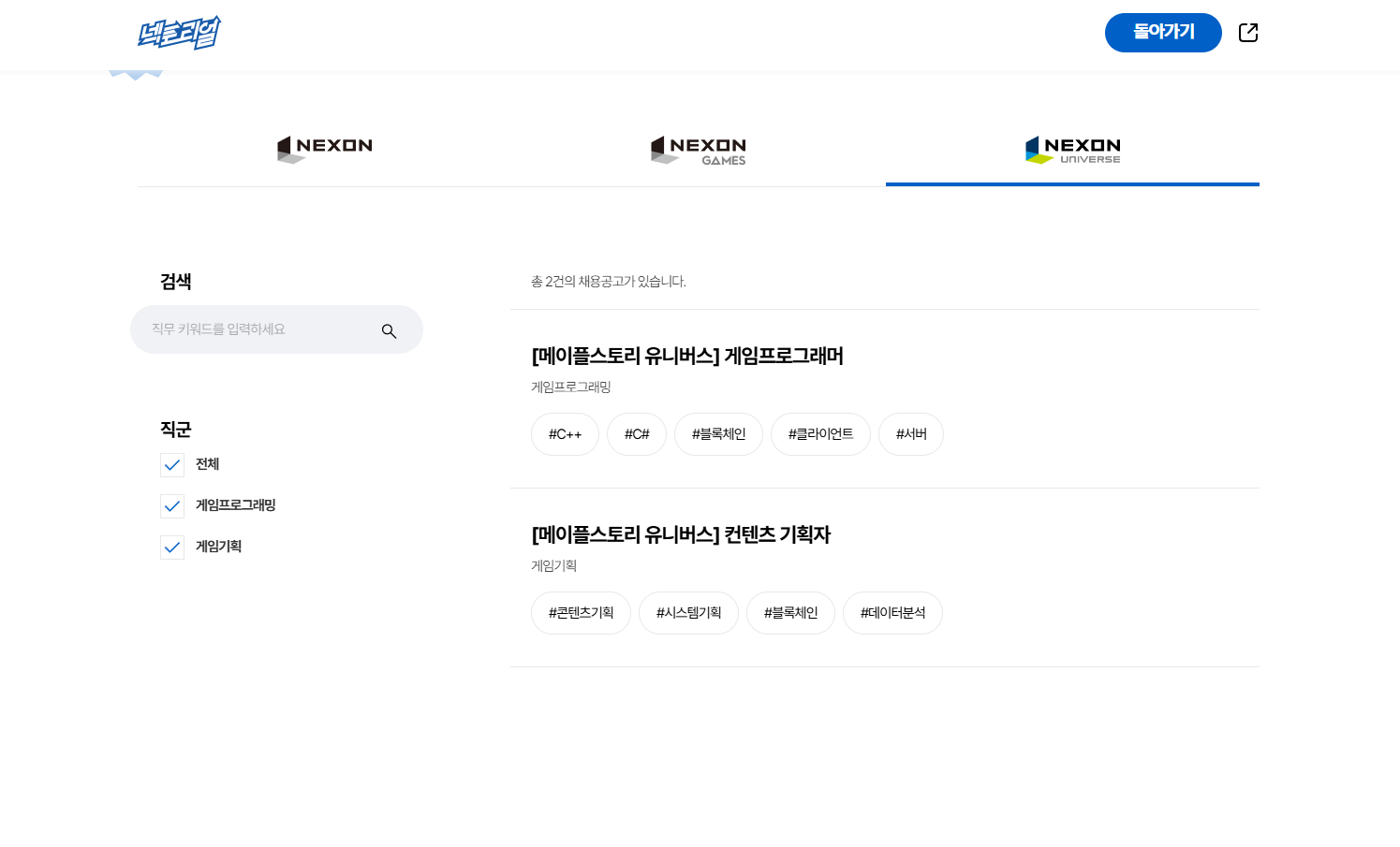
Task: Click the #시스템기획 tag
Action: [688, 613]
